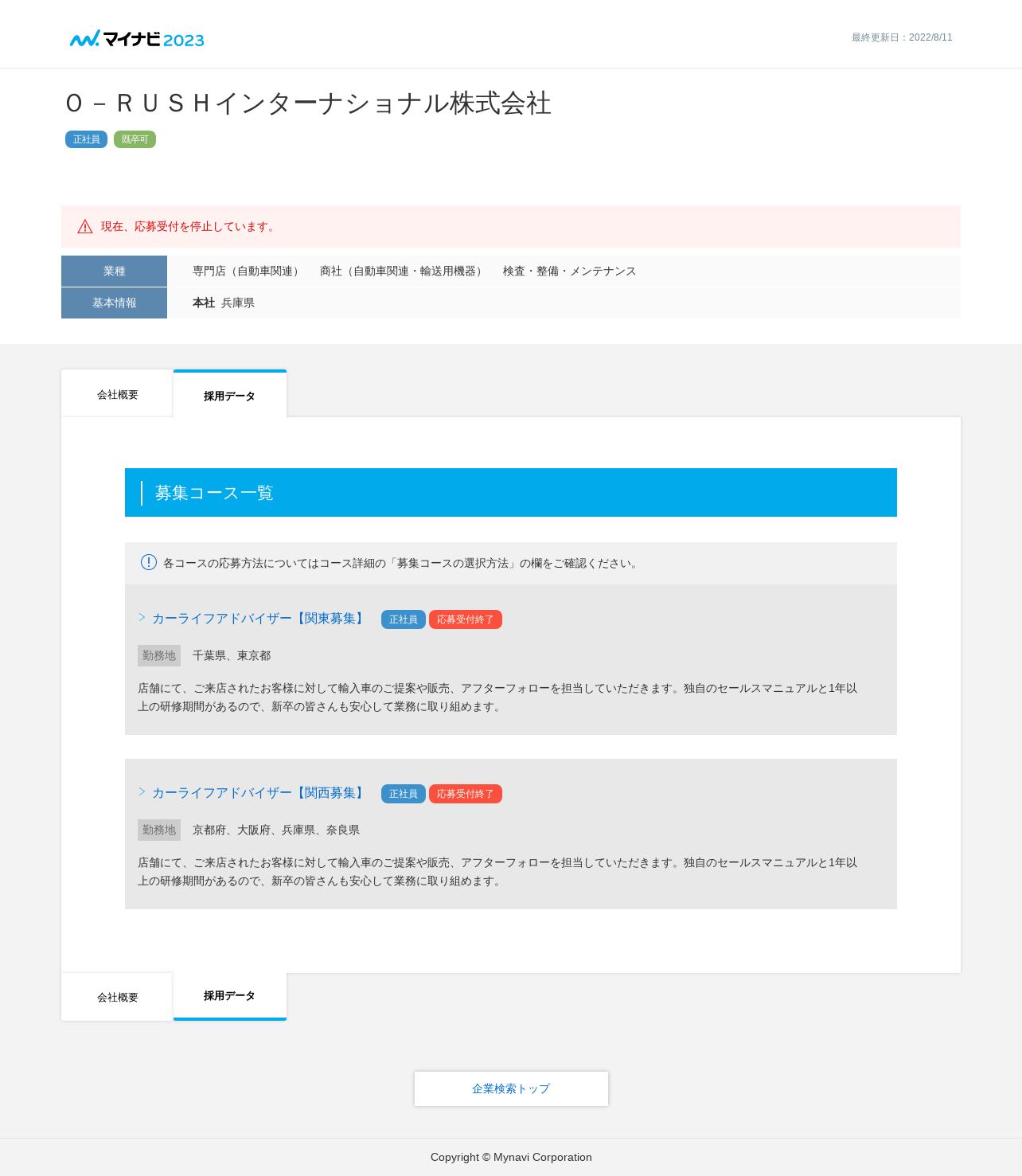Click the 業種 row header

114,271
